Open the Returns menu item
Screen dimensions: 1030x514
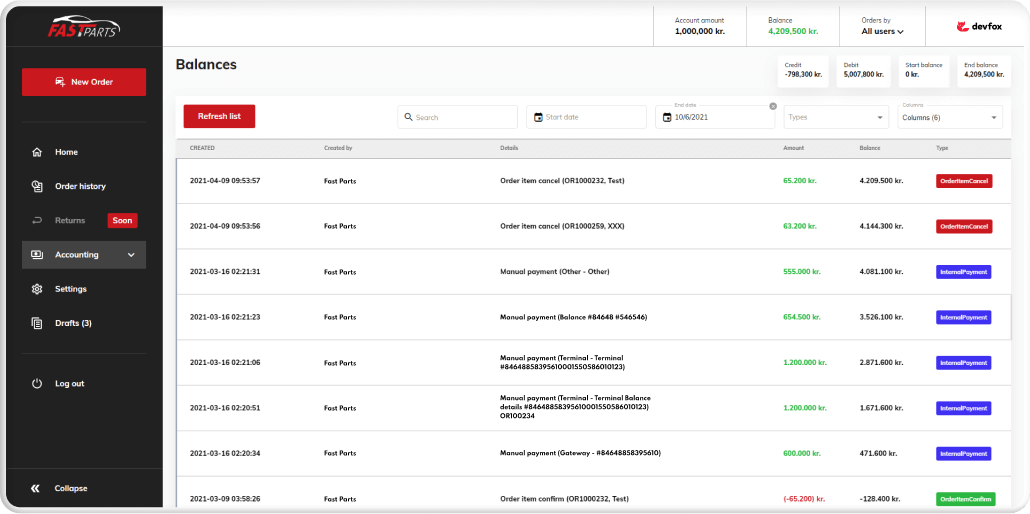(70, 220)
